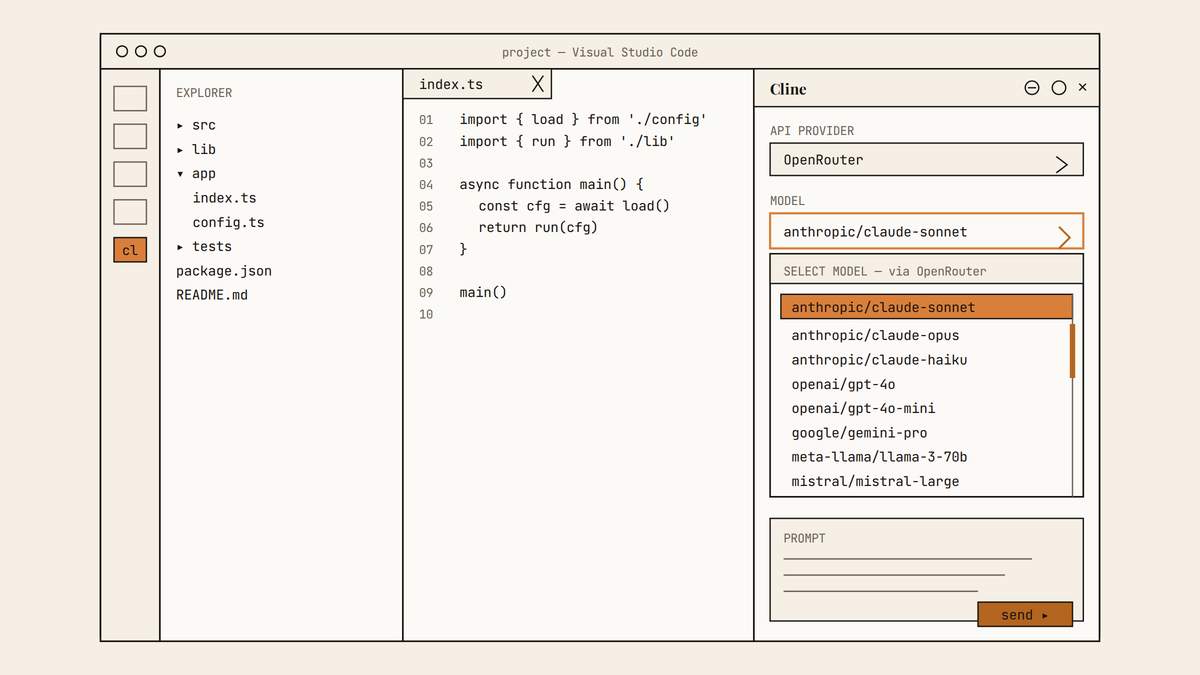The width and height of the screenshot is (1200, 675).
Task: Focus the Prompt input area
Action: pos(926,570)
